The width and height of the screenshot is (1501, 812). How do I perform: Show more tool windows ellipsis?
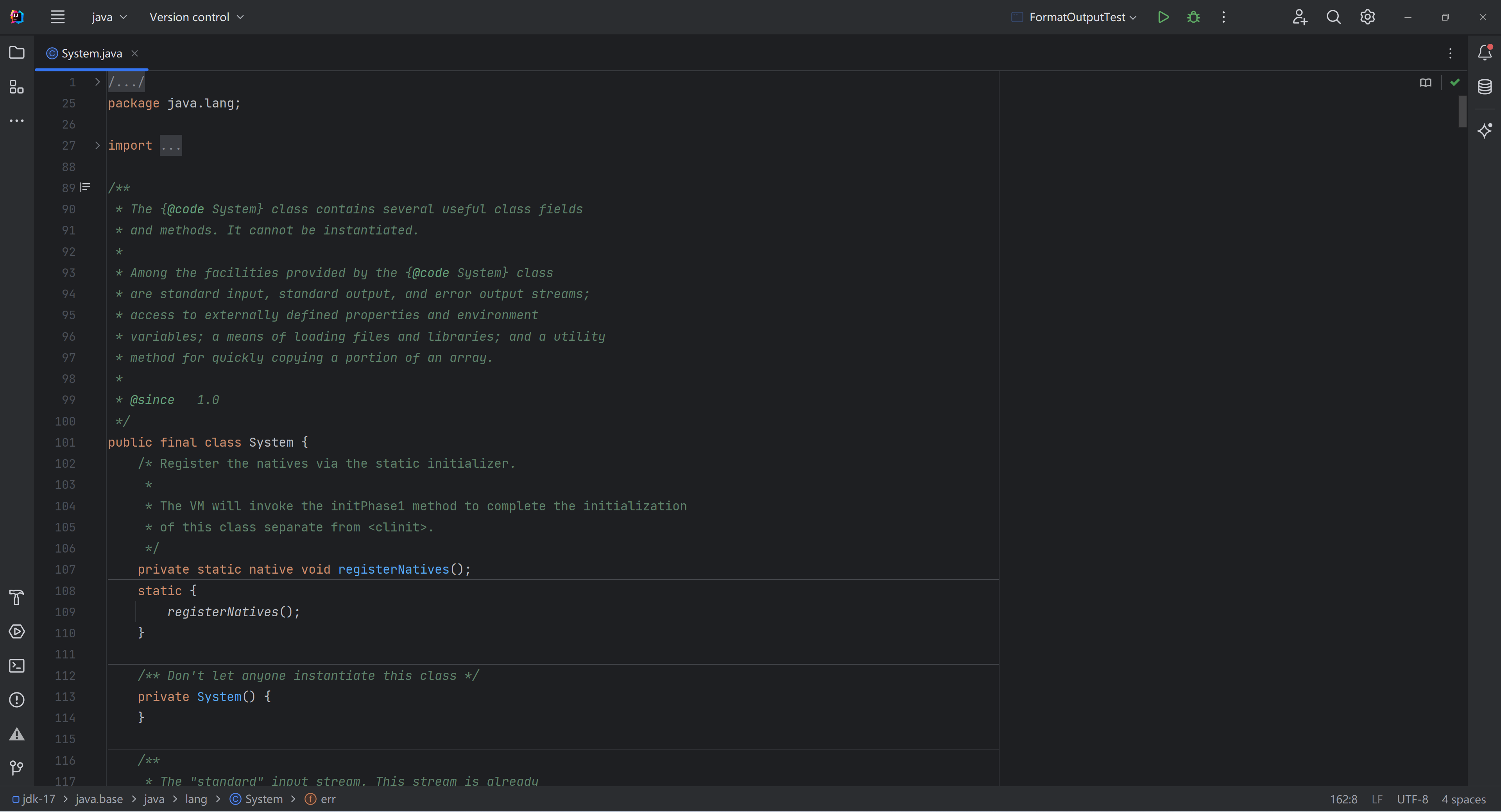click(x=17, y=121)
